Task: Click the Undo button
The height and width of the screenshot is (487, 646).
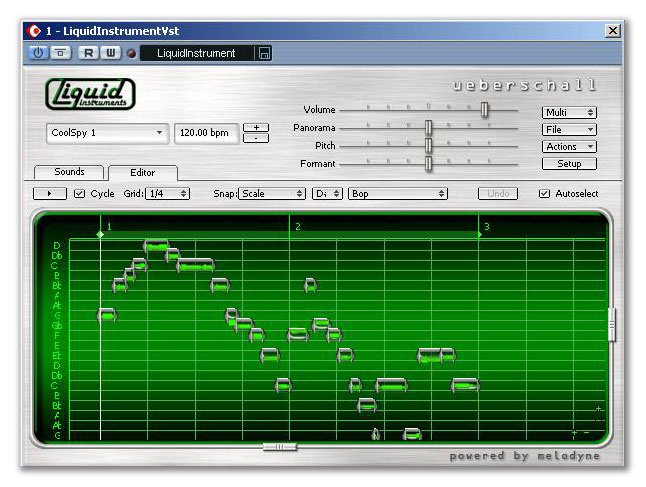Action: click(498, 194)
